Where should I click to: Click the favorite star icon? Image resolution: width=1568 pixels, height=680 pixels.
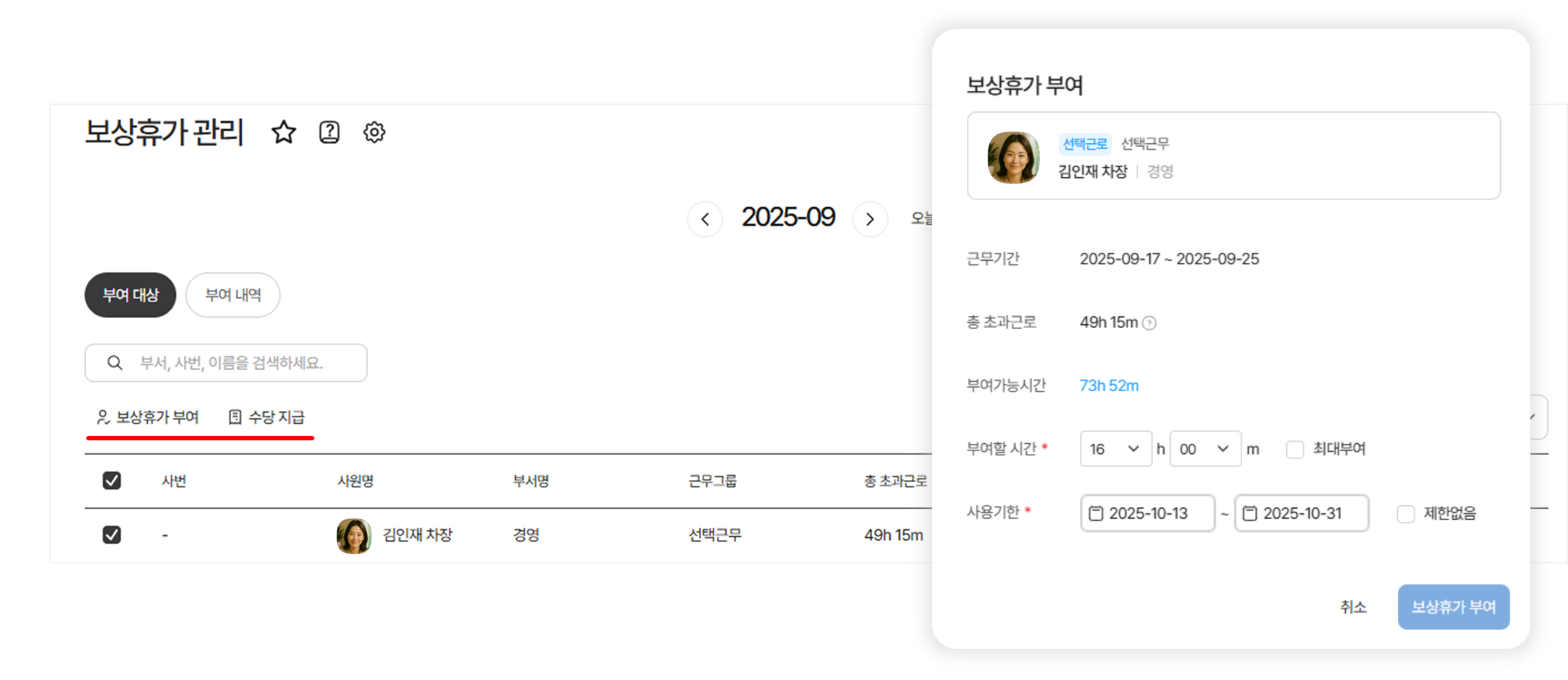pos(283,133)
